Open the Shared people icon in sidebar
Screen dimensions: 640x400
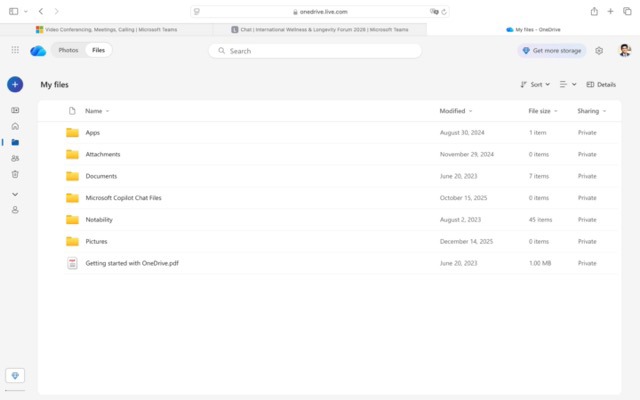[x=15, y=158]
